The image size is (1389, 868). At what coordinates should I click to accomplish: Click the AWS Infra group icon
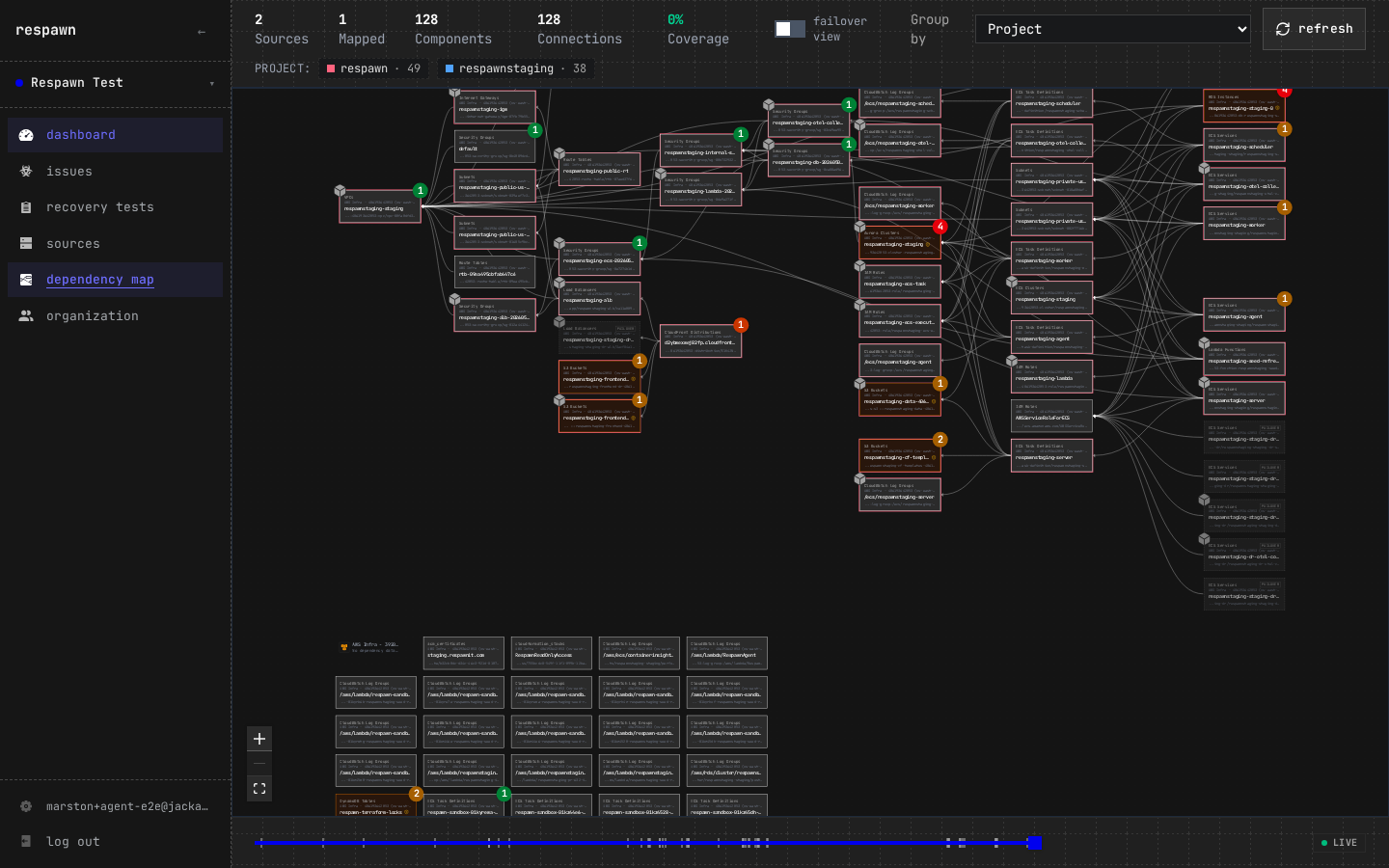click(x=344, y=647)
